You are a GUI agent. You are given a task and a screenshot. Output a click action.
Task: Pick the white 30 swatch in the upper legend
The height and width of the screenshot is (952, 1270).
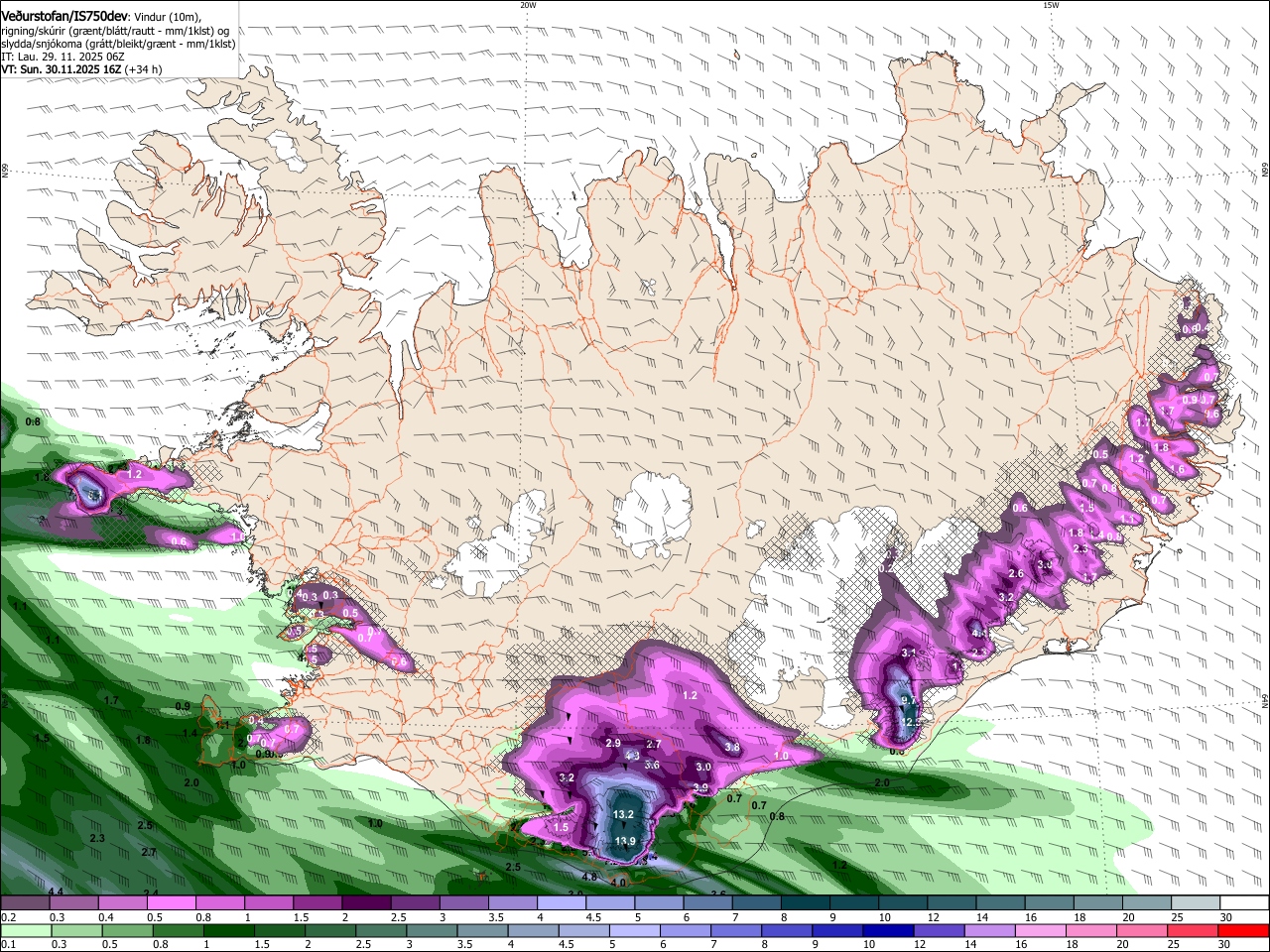point(1245,903)
